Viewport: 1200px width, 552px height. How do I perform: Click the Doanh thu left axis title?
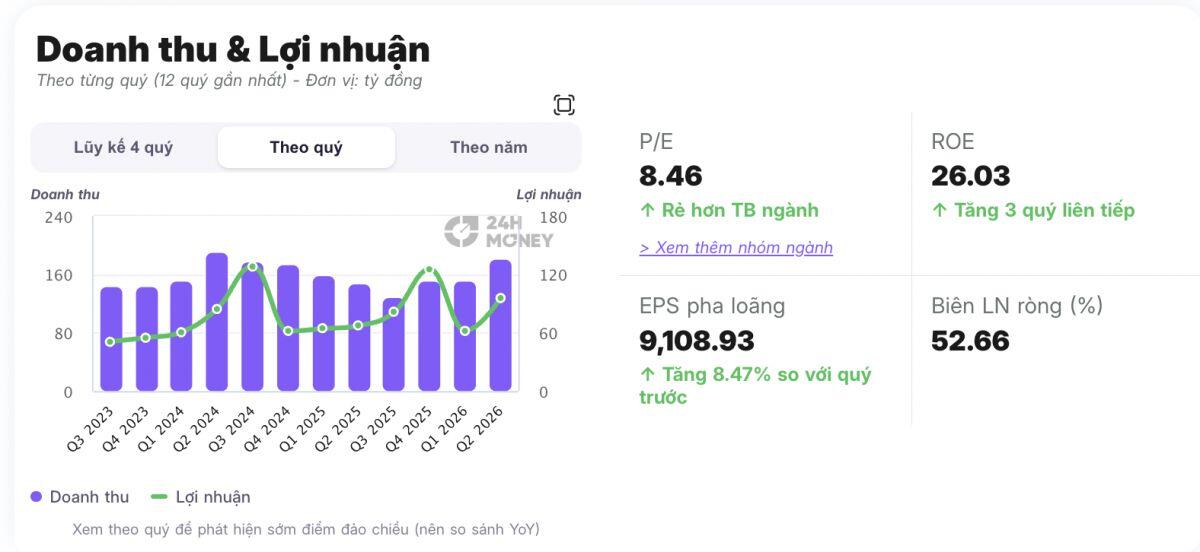tap(65, 195)
